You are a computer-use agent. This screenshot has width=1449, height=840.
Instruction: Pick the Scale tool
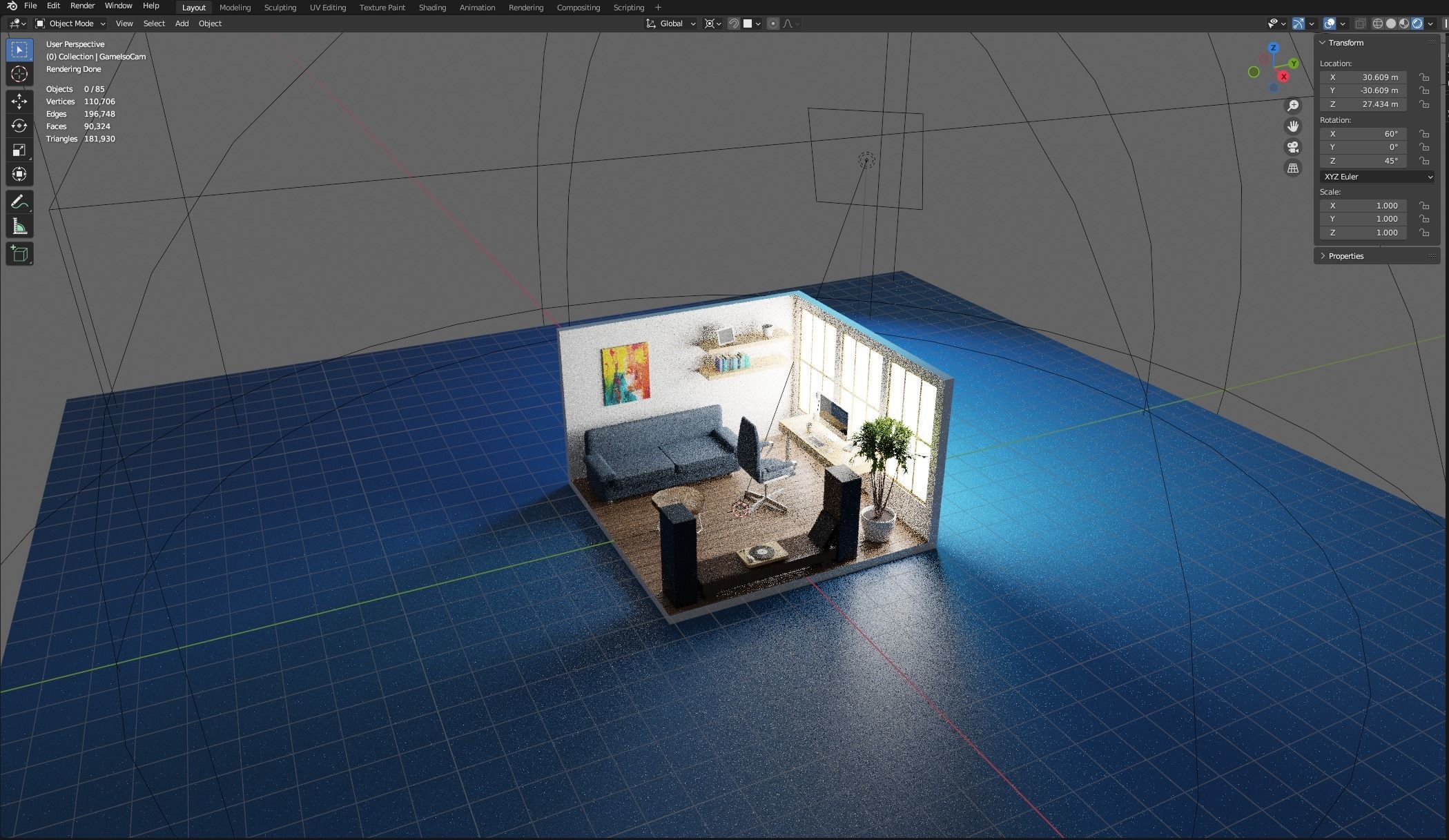click(x=19, y=150)
